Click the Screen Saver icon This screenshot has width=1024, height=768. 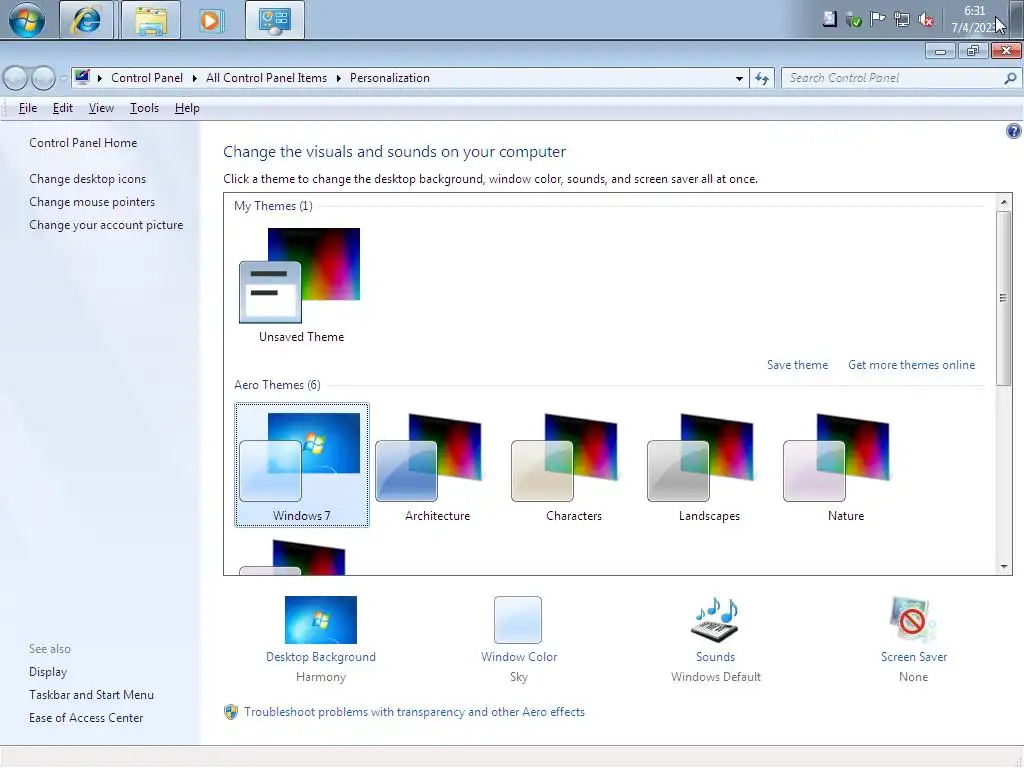pos(913,620)
